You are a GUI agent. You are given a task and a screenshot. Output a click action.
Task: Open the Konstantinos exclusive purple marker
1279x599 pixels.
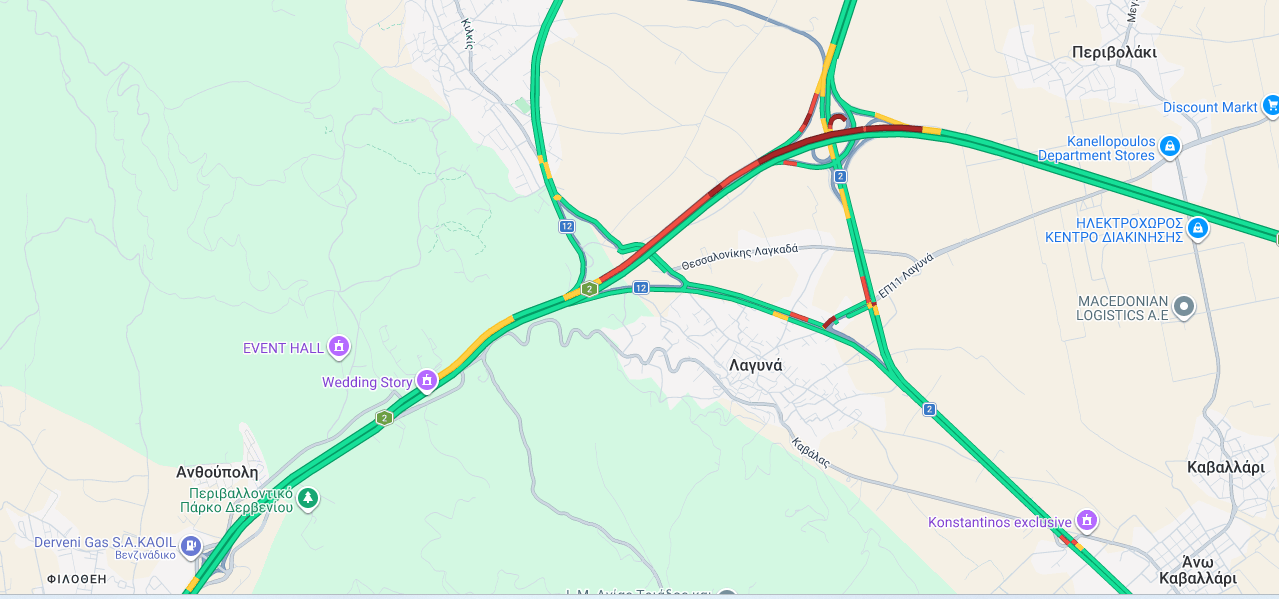coord(1087,521)
